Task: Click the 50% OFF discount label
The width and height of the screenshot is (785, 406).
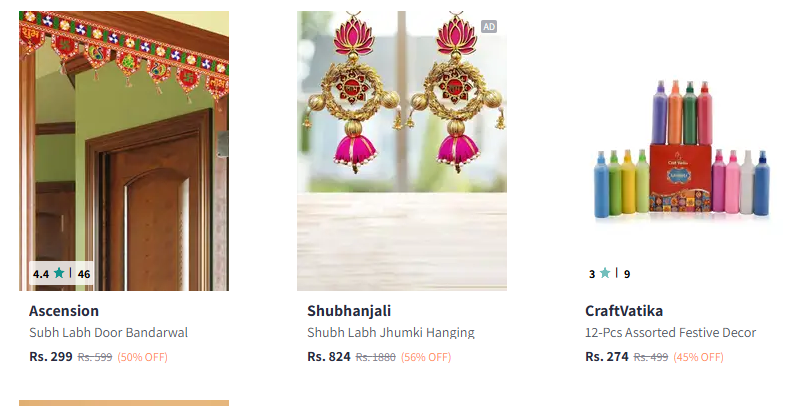Action: pos(142,357)
